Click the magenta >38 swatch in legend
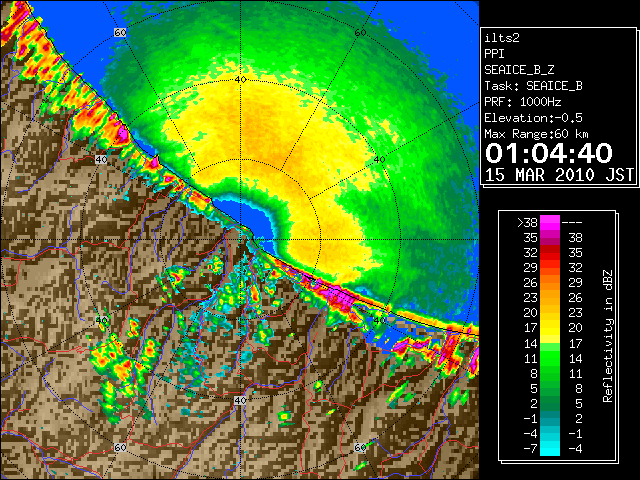 point(550,222)
